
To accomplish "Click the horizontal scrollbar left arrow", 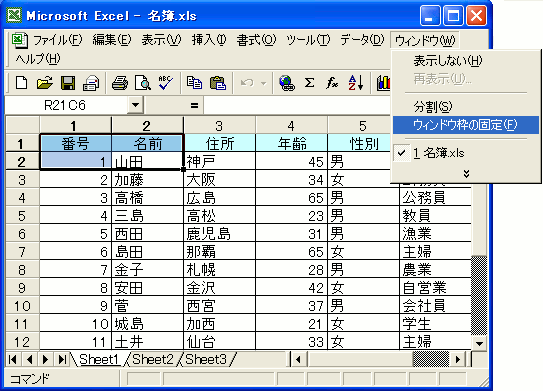I will pyautogui.click(x=299, y=359).
